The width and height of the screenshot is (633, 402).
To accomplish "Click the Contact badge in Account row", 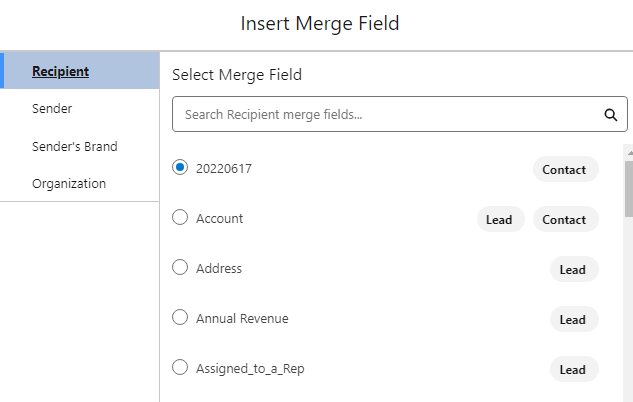I will (564, 219).
